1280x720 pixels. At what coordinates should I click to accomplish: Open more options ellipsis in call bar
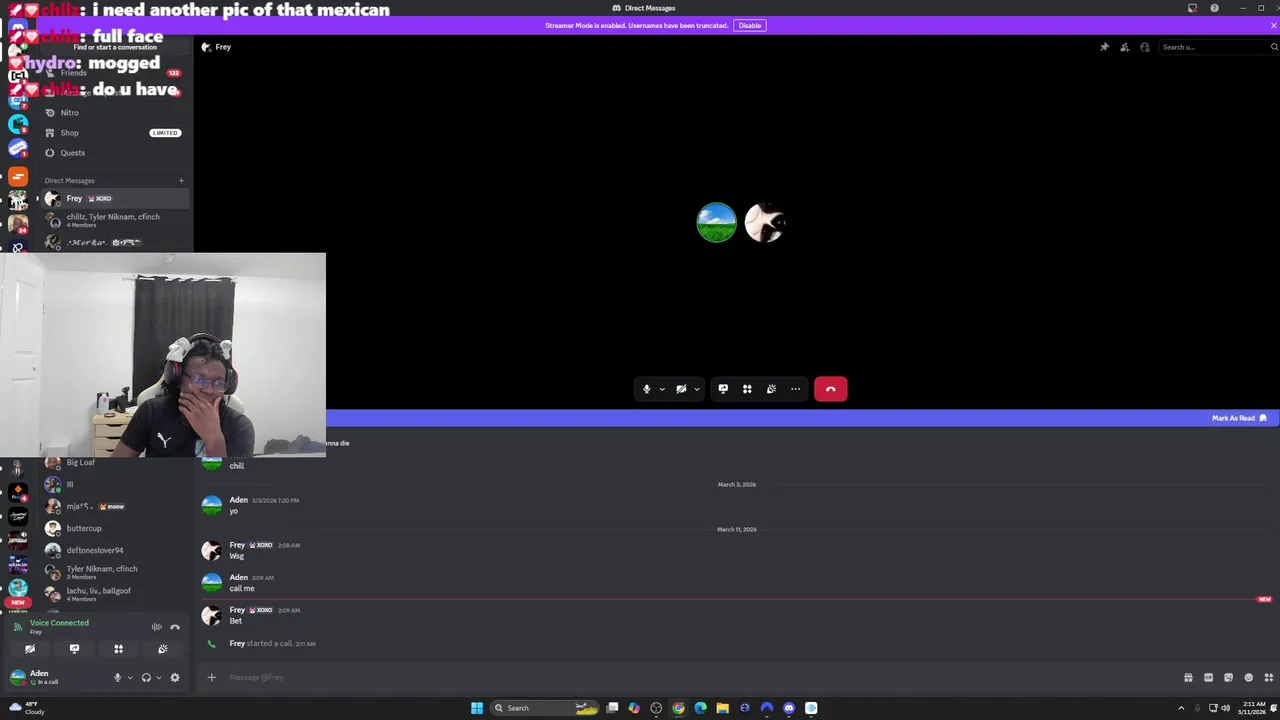pos(795,389)
